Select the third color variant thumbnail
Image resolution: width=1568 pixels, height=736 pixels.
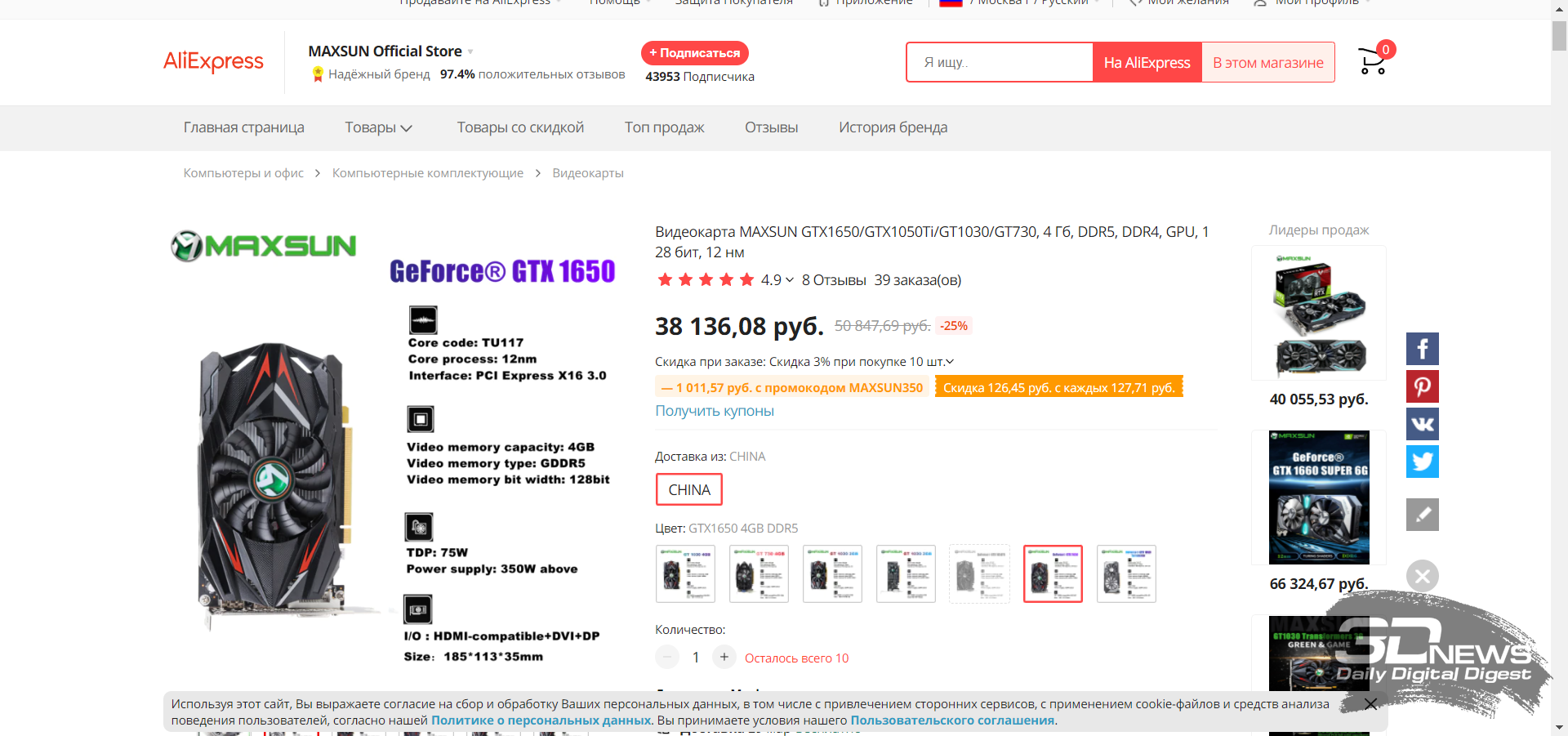click(x=832, y=573)
